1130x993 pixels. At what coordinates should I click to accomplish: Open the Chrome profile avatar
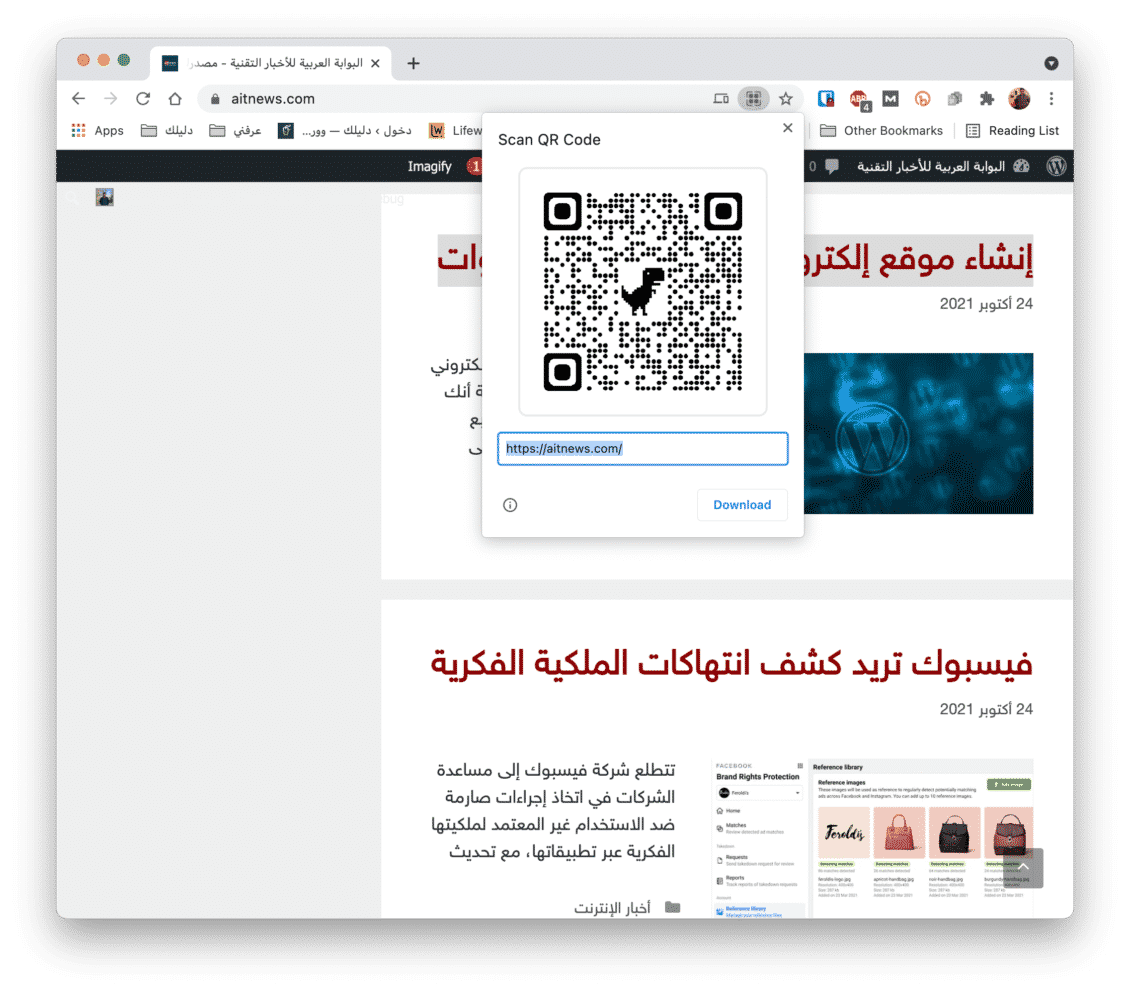coord(1019,99)
